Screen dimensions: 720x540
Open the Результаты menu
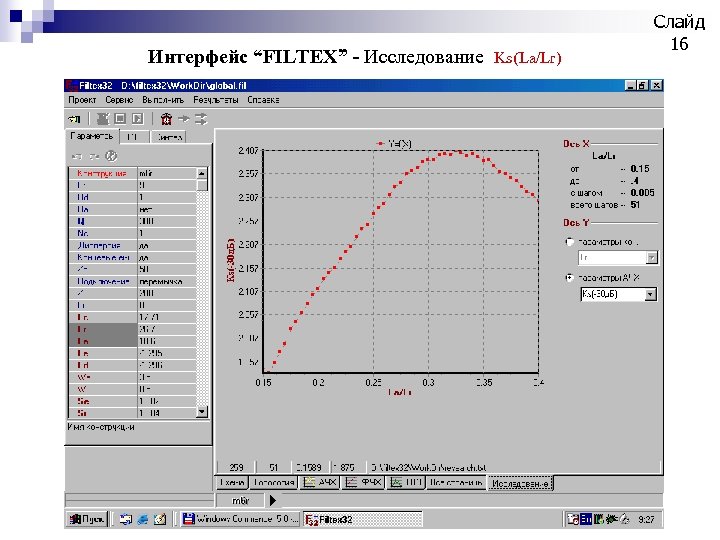(215, 100)
